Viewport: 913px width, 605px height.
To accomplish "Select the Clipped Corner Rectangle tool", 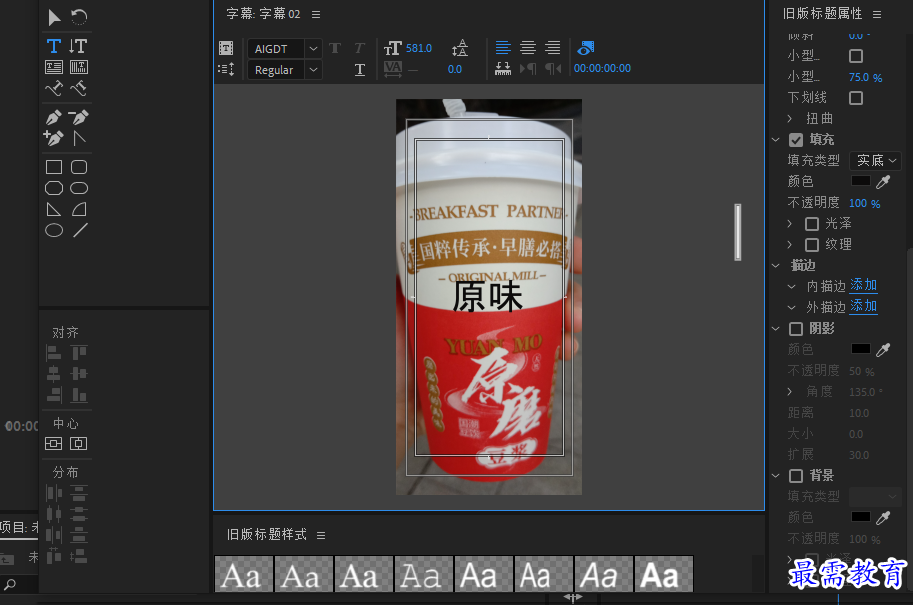I will tap(54, 188).
